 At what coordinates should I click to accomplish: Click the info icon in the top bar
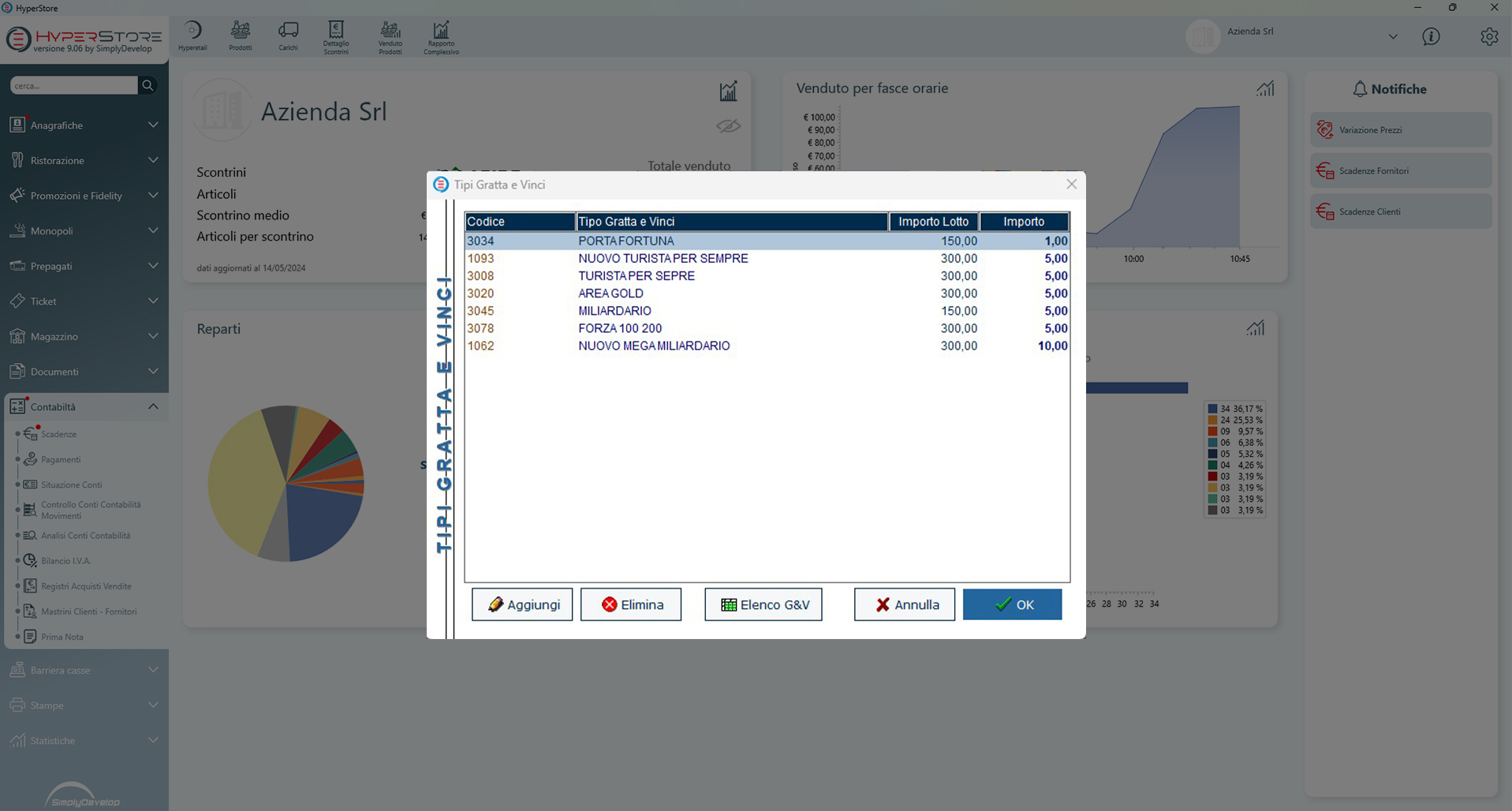[x=1431, y=37]
